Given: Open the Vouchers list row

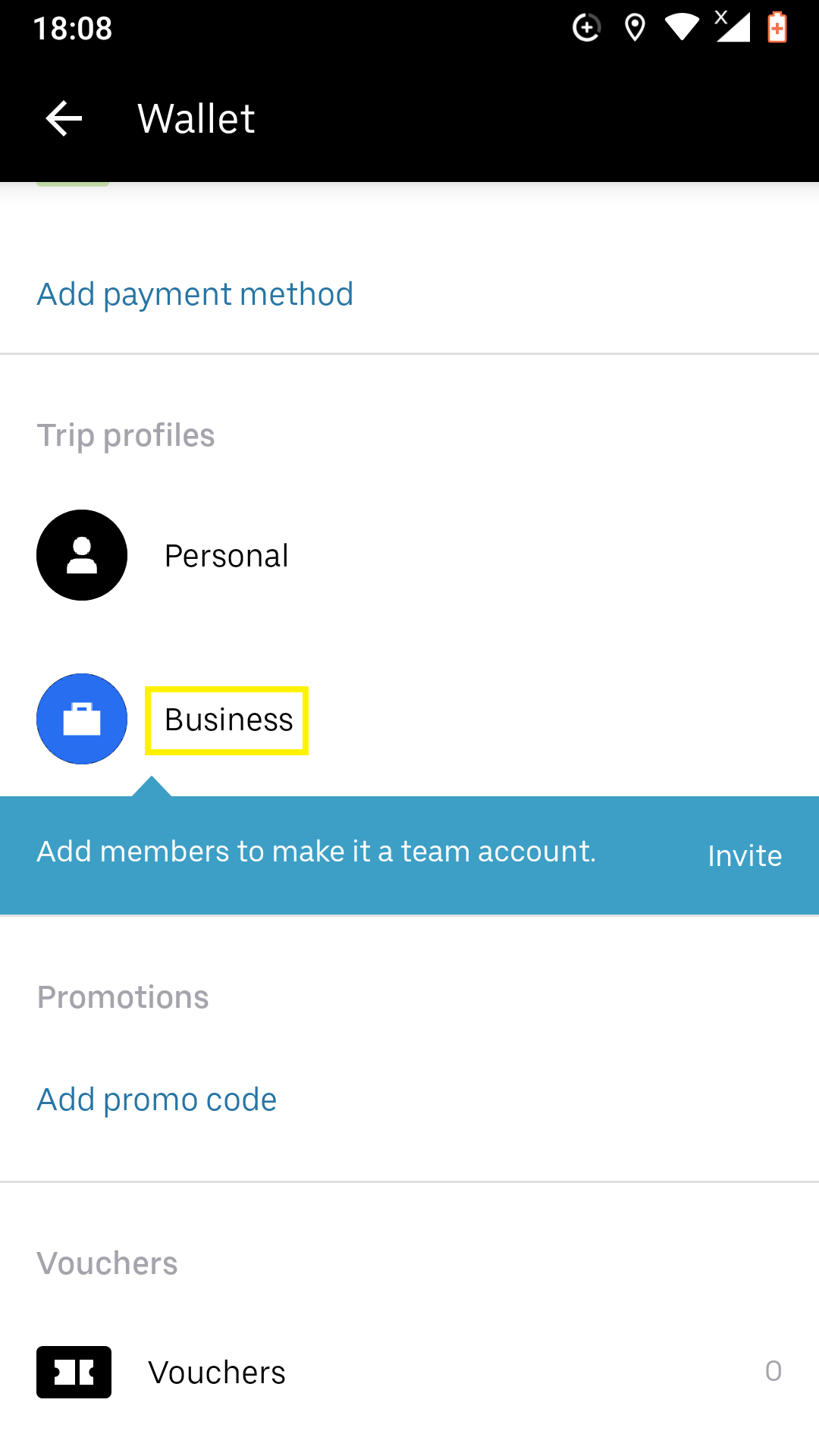Looking at the screenshot, I should [x=409, y=1372].
